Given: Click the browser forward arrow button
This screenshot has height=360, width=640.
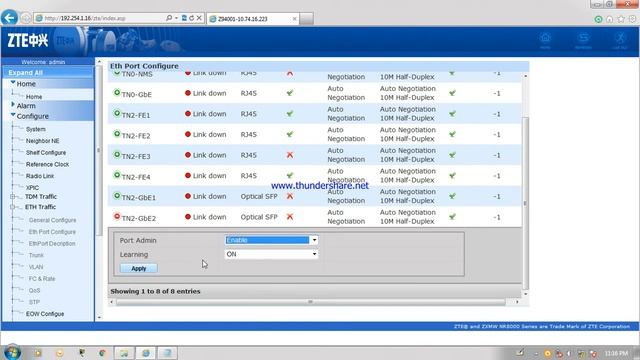Looking at the screenshot, I should tap(26, 18).
